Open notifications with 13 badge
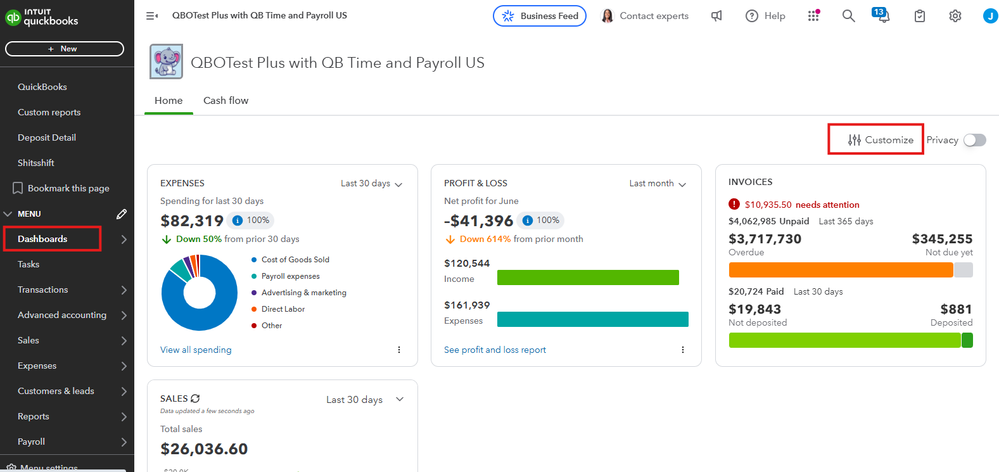 [x=882, y=16]
